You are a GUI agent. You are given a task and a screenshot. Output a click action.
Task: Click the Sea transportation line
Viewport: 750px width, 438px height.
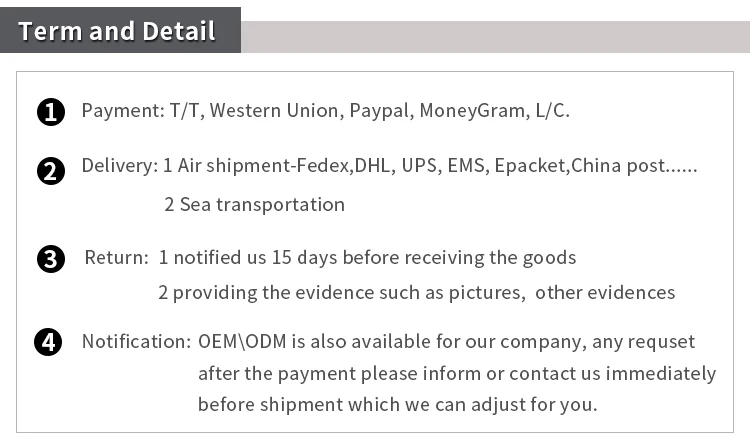point(254,205)
